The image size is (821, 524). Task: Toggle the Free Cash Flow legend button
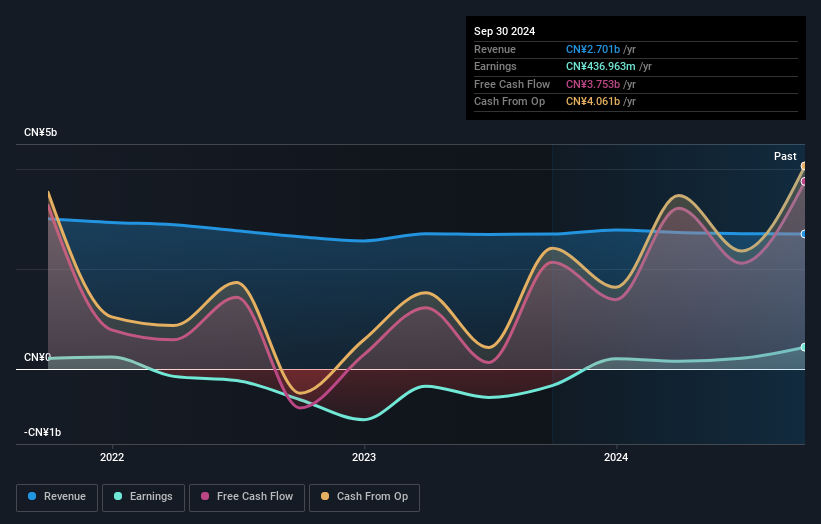(x=247, y=497)
